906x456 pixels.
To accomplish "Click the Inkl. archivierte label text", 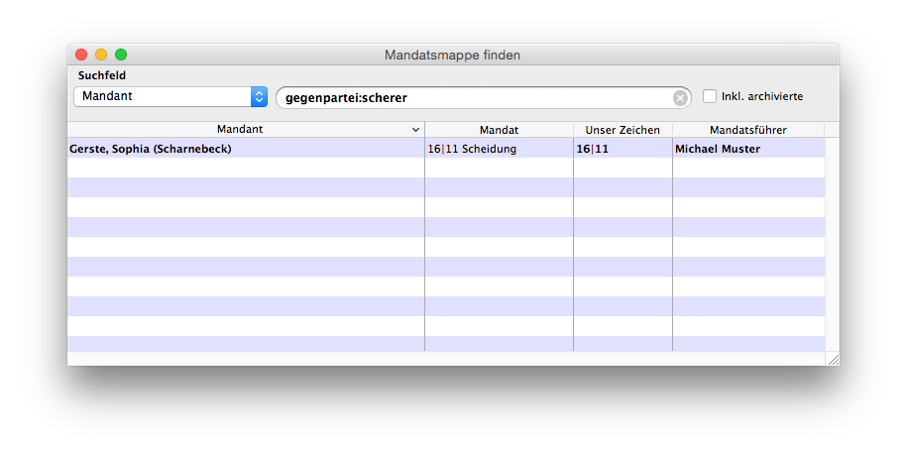I will [x=762, y=97].
